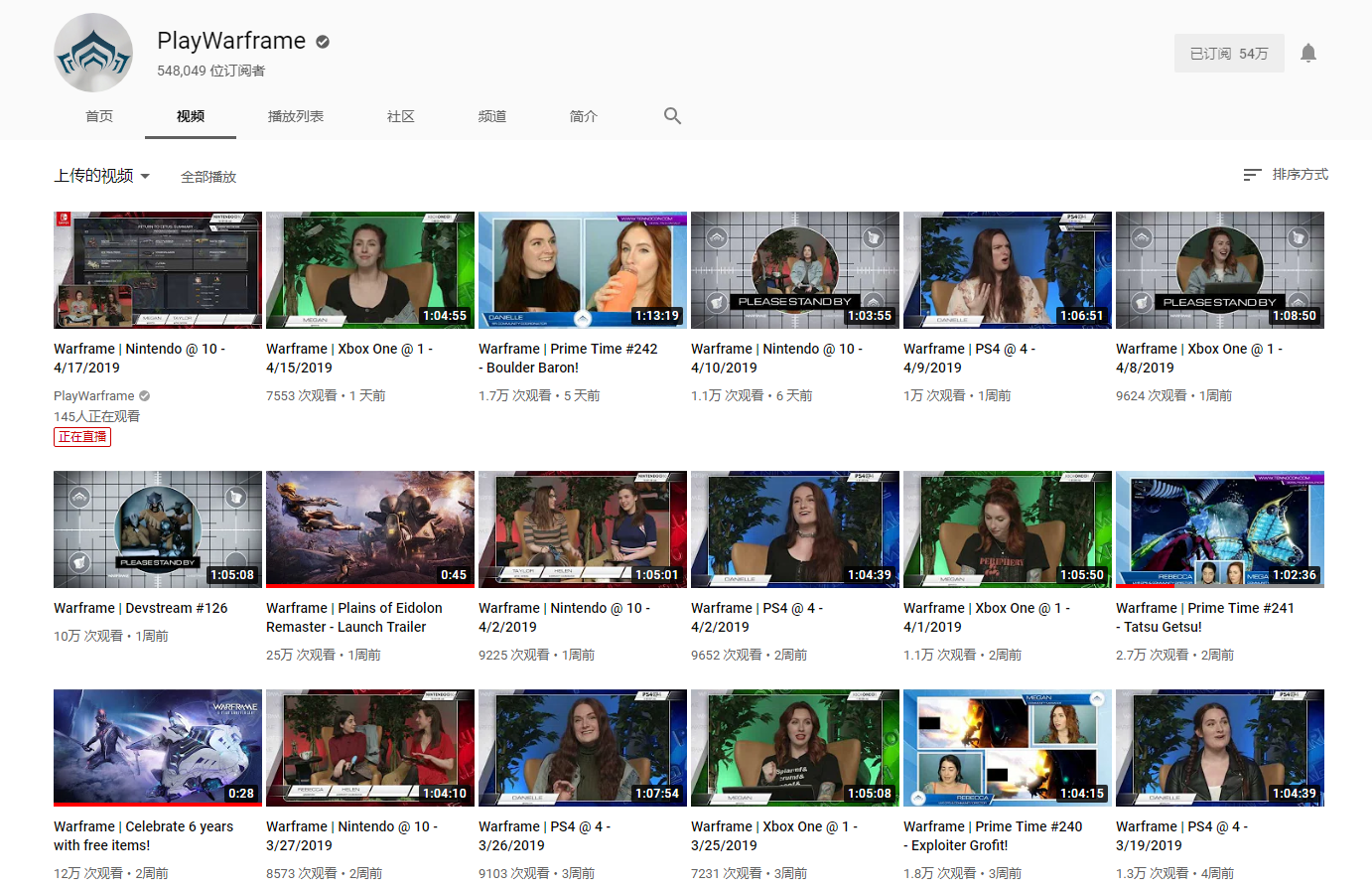Screen dimensions: 1372x891
Task: Open title Warframe | Xbox One @ 1 - 4/8/2019
Action: pyautogui.click(x=1199, y=359)
